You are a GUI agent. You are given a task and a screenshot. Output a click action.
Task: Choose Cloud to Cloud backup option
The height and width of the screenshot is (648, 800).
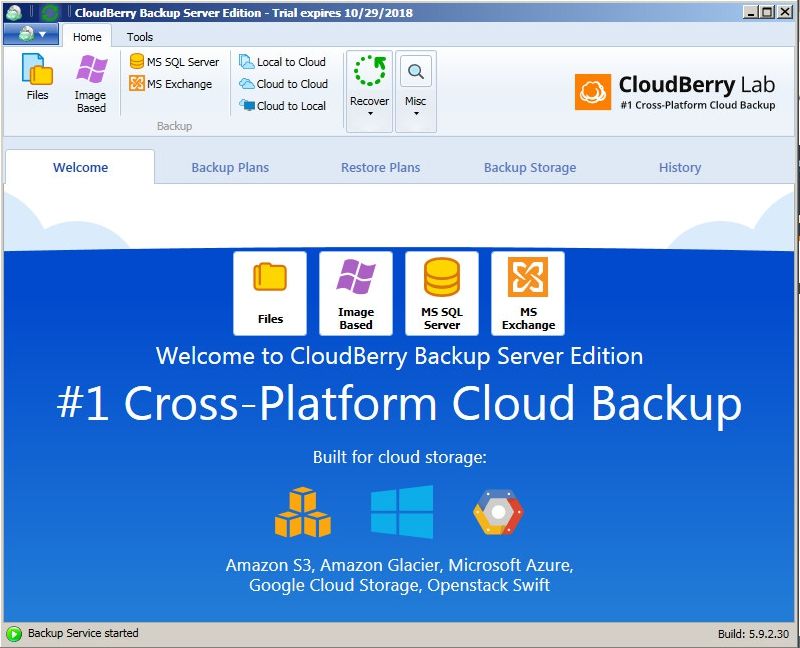click(283, 84)
